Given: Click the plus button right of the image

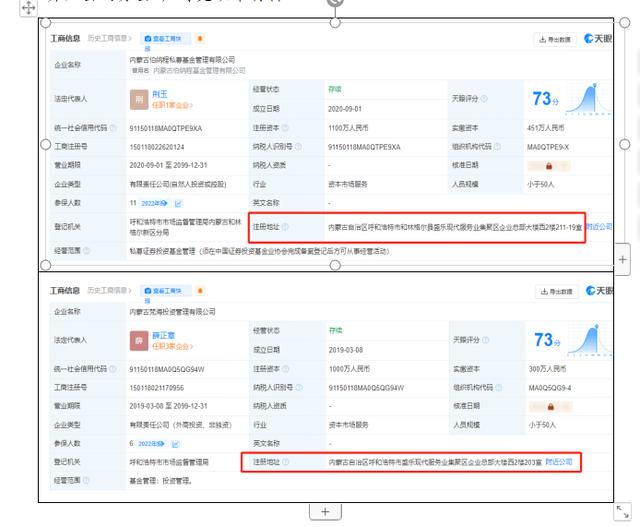Looking at the screenshot, I should click(623, 259).
